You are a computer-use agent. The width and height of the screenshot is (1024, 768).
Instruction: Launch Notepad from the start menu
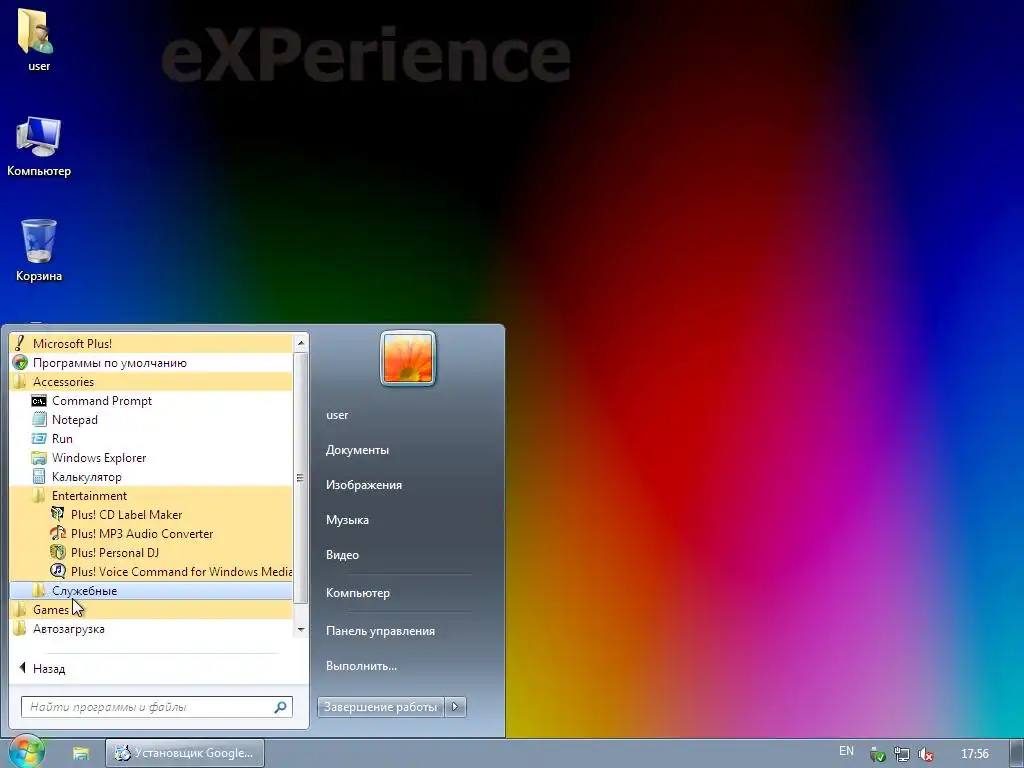[151, 420]
